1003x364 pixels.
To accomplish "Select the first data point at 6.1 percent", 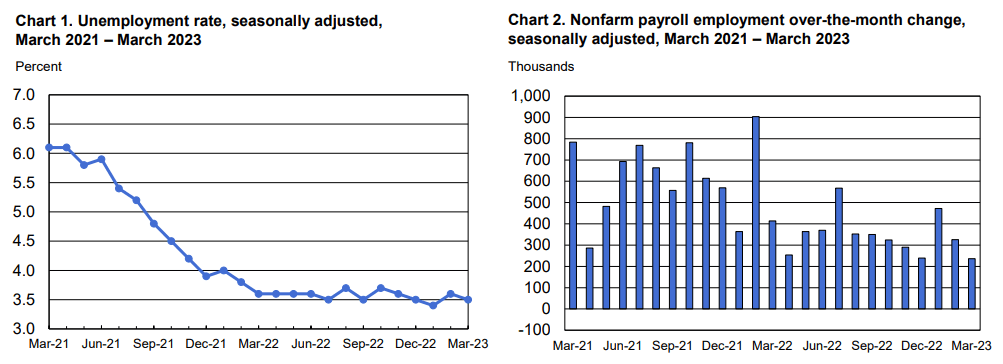I will click(49, 147).
